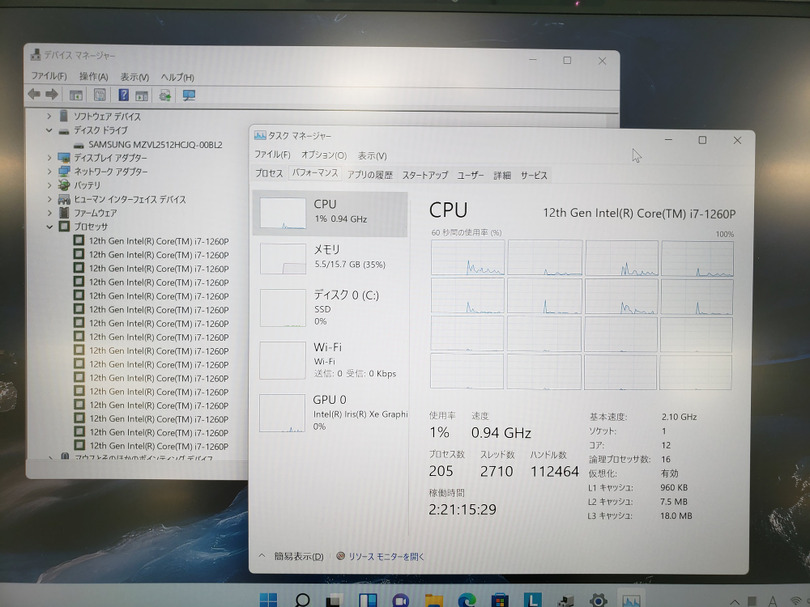Open ヘルプ(H) menu in Device Manager
Viewport: 810px width, 607px height.
[x=177, y=77]
